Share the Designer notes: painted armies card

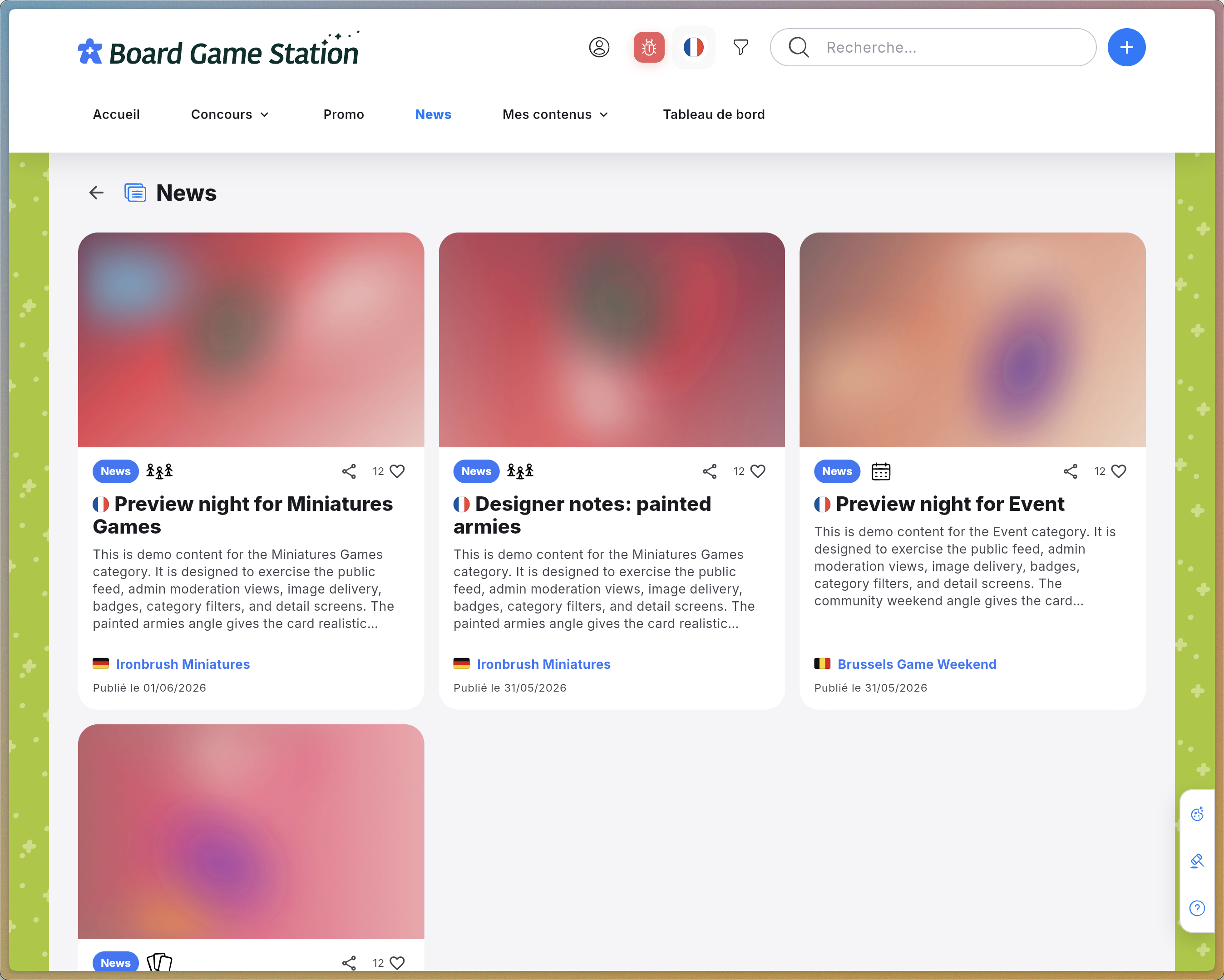click(710, 471)
